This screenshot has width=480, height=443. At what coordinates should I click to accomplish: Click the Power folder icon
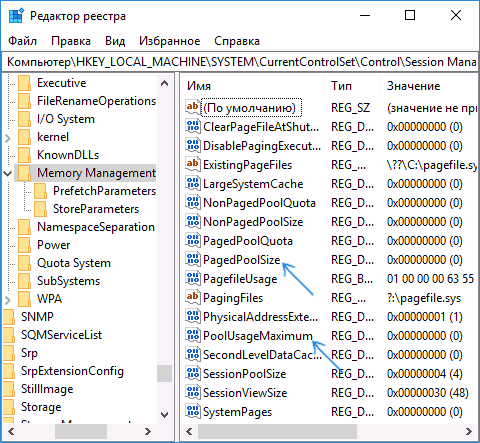coord(24,245)
